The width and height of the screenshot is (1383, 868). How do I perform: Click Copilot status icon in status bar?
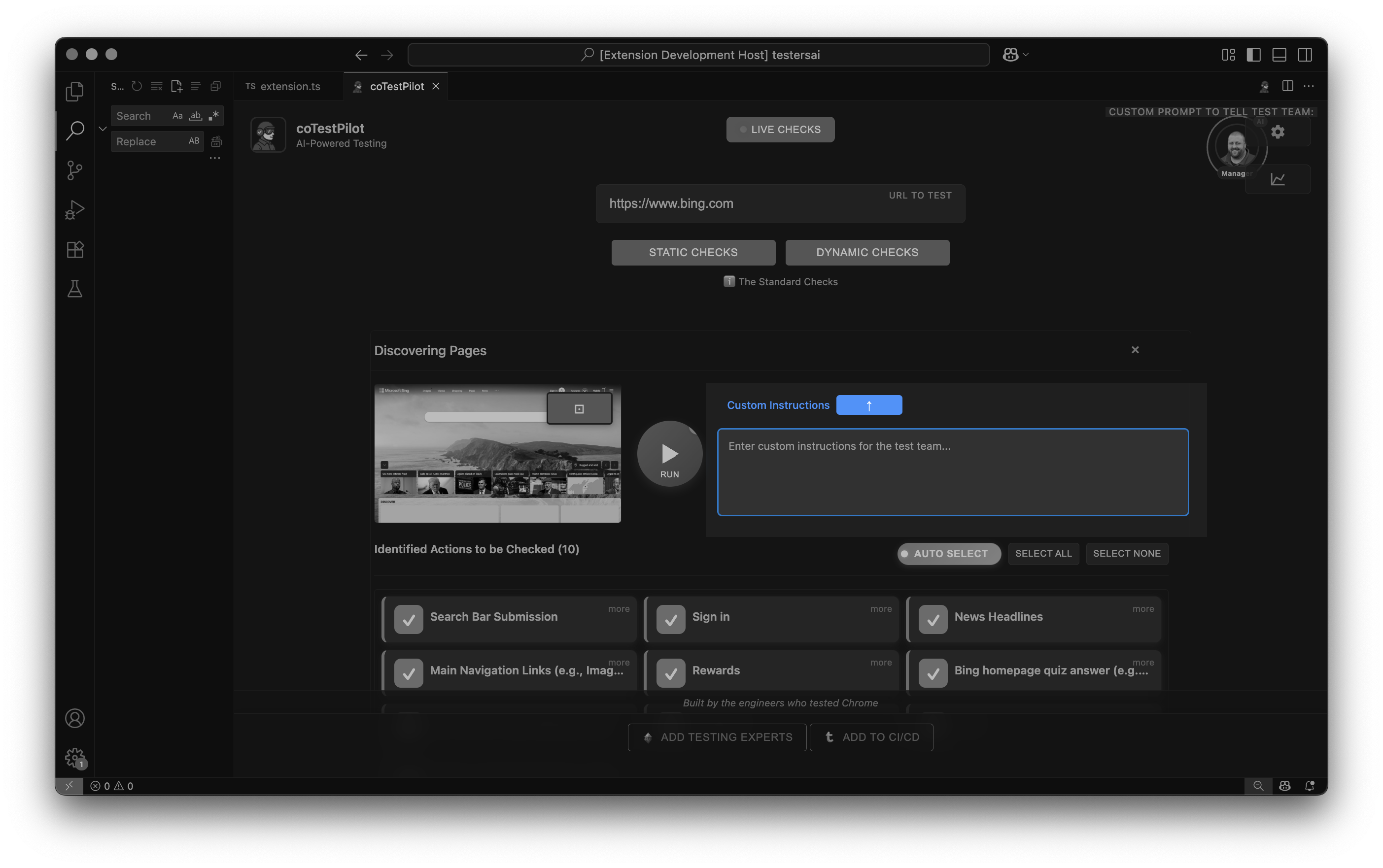coord(1285,786)
